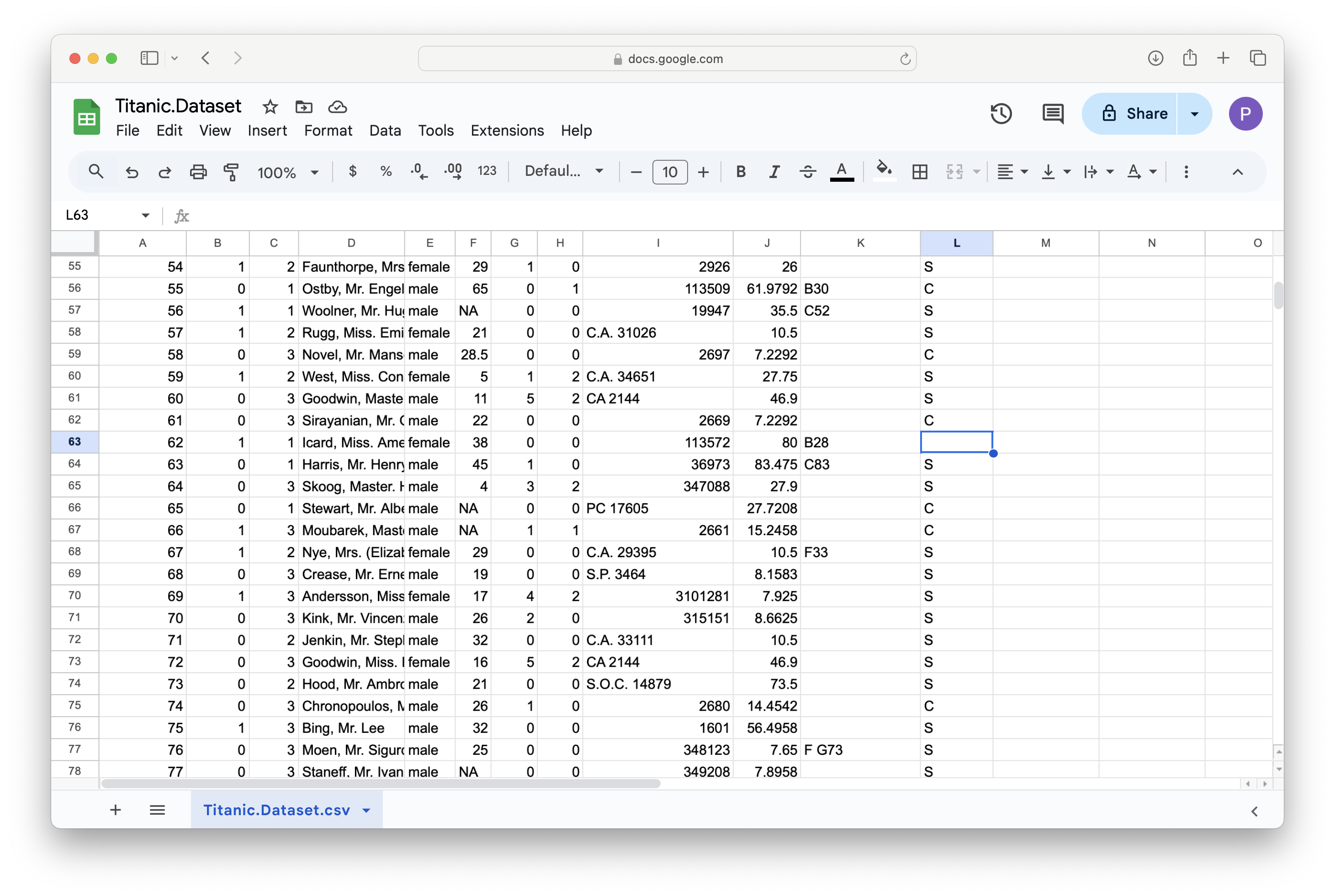1335x896 pixels.
Task: Undo the last action
Action: point(132,171)
